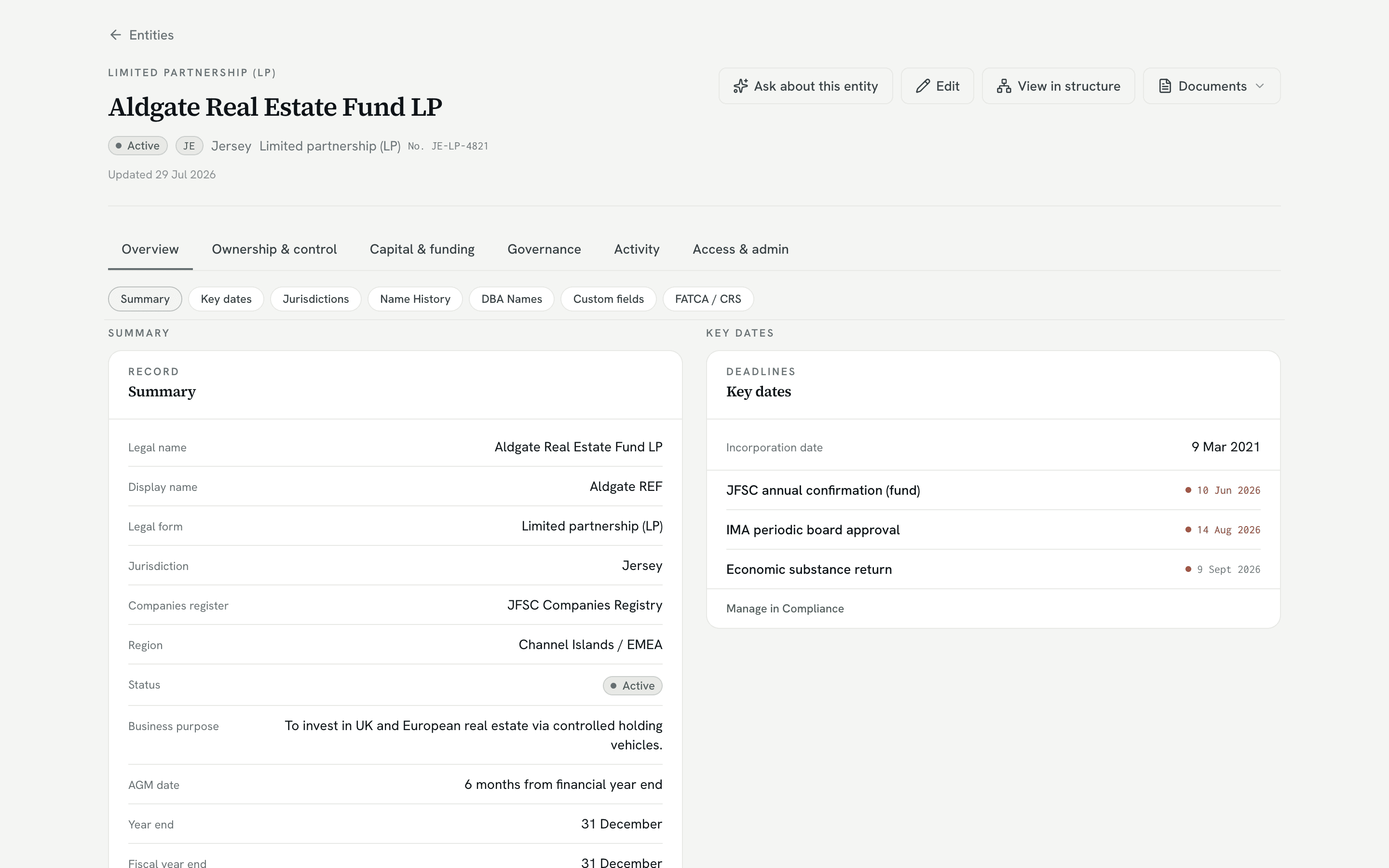Click the Incorporation date value 9 Mar 2021
This screenshot has height=868, width=1389.
point(1226,447)
